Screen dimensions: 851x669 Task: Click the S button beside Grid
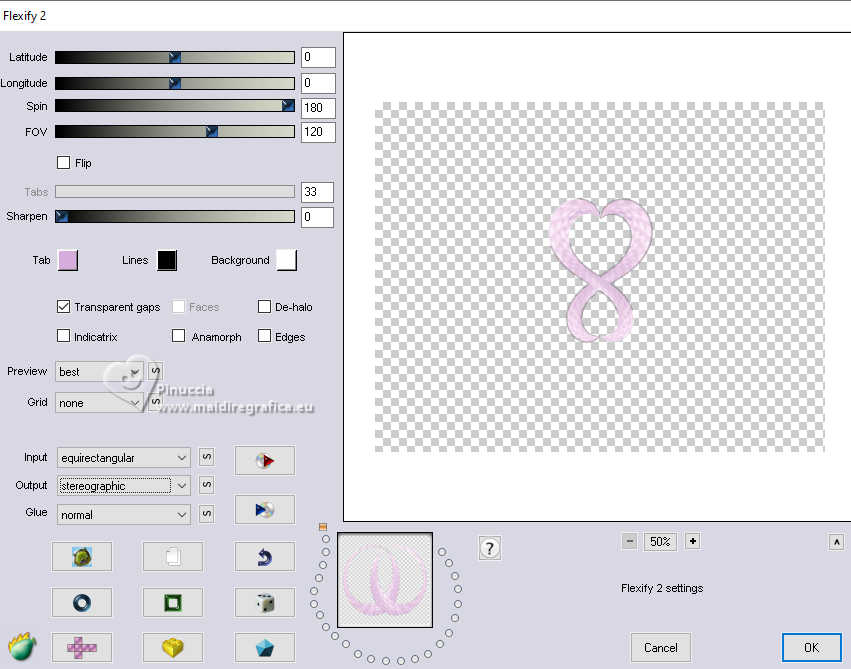(x=156, y=401)
